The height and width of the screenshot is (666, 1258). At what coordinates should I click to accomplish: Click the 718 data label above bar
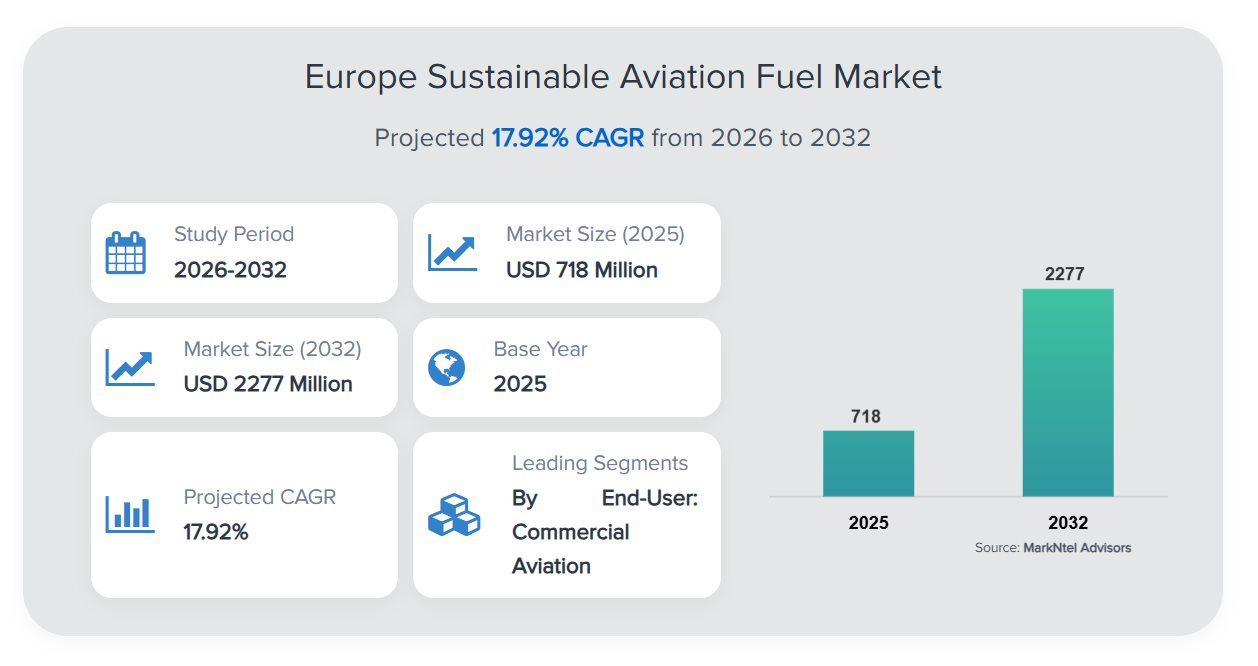[x=866, y=416]
